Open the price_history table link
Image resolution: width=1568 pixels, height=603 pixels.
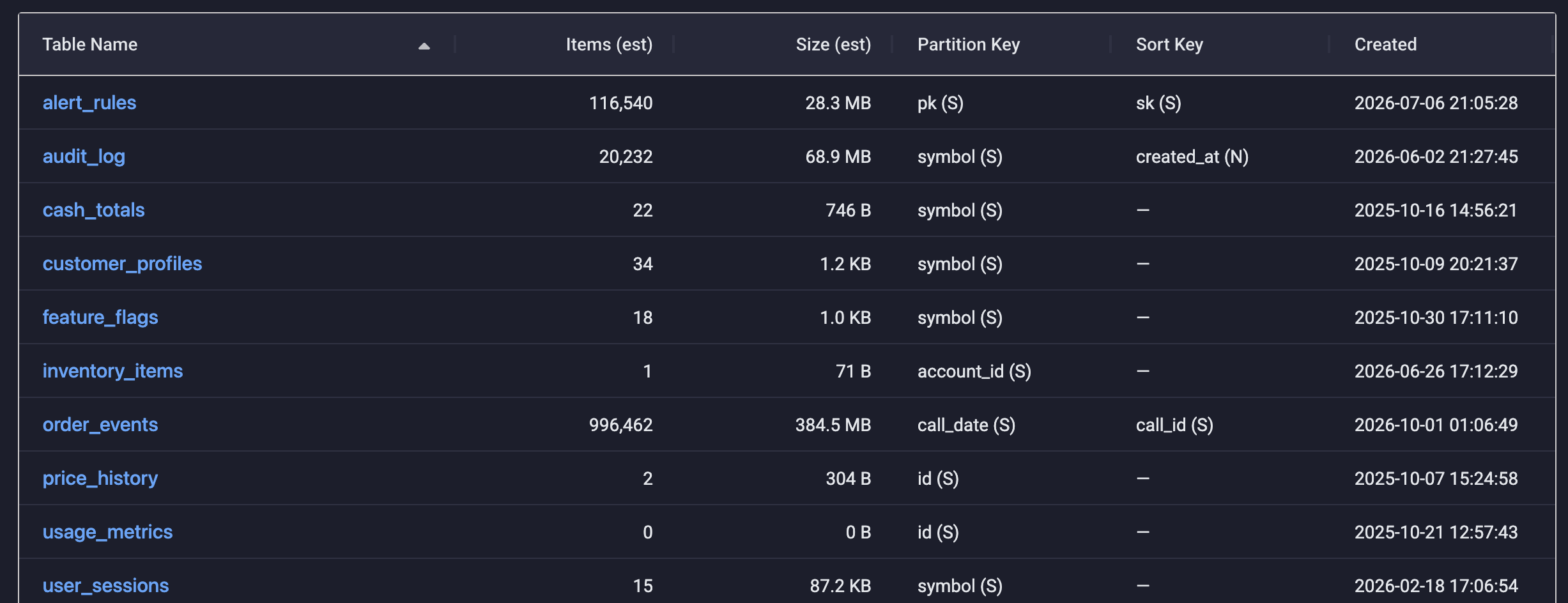pyautogui.click(x=100, y=478)
